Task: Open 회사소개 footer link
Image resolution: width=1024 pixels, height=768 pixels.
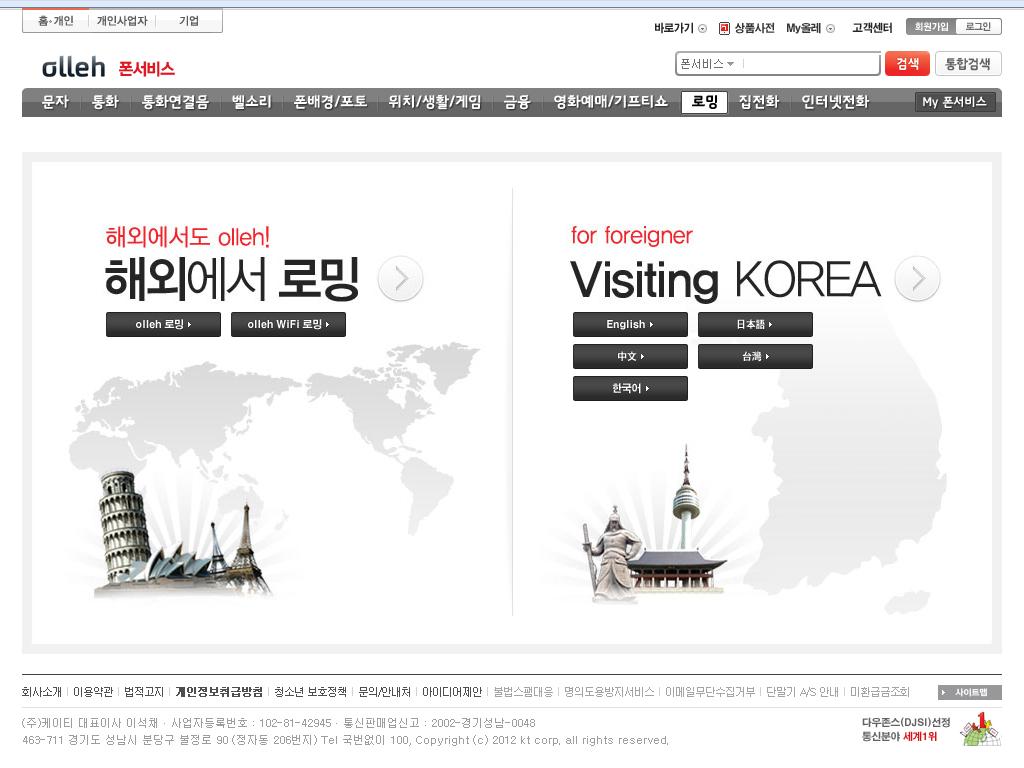Action: (41, 692)
